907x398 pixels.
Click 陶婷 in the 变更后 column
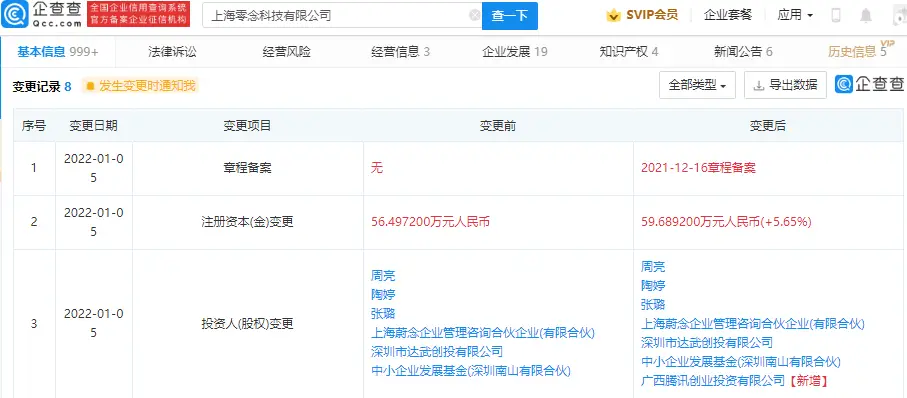pos(653,285)
